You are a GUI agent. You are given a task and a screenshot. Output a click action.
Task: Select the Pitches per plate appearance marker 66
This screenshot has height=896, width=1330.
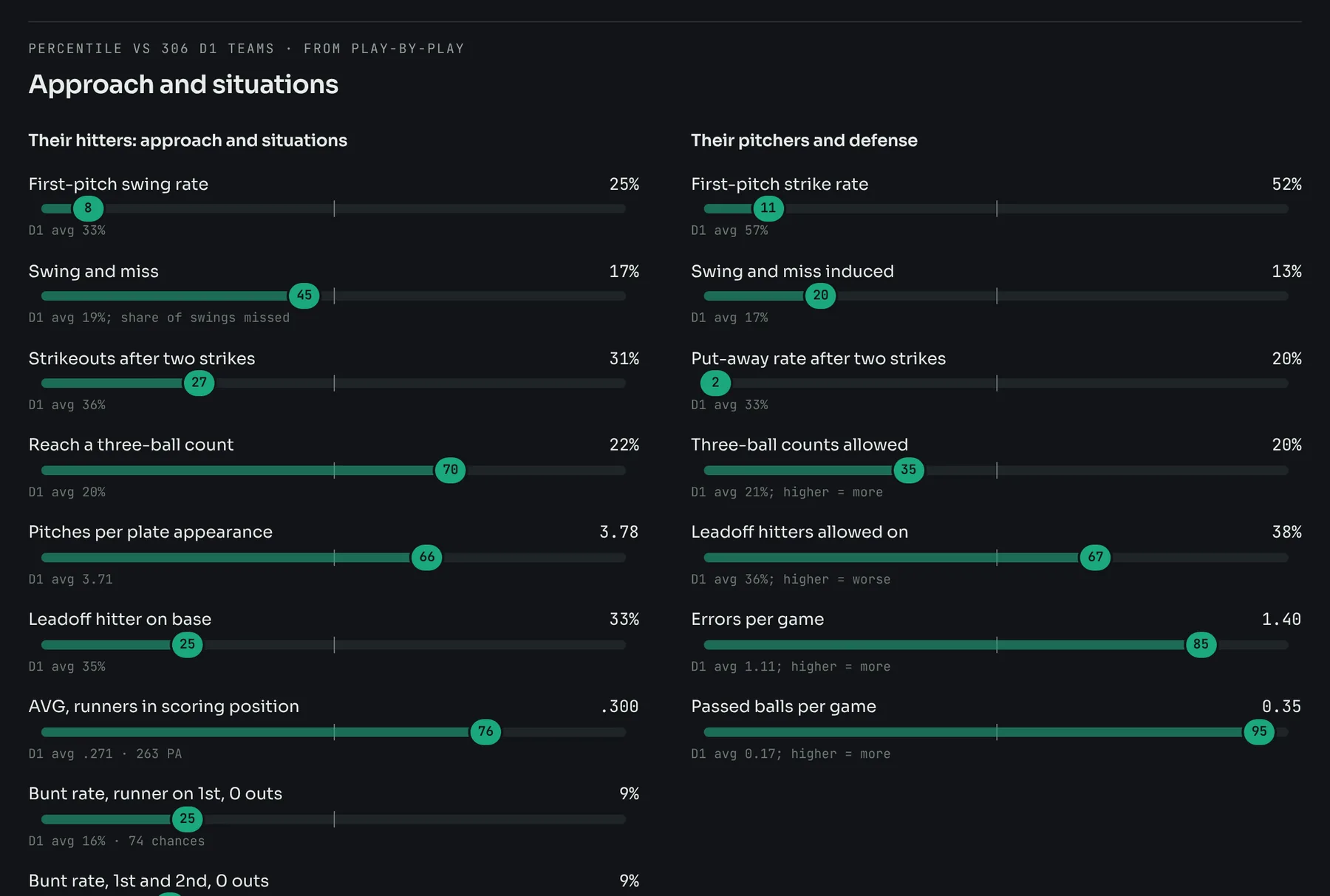(427, 557)
